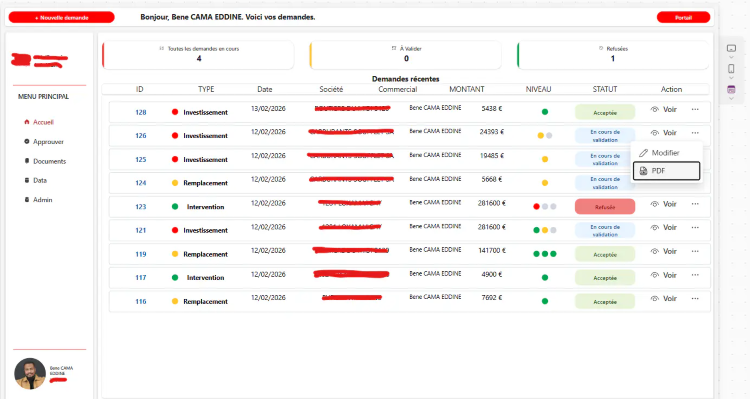The height and width of the screenshot is (399, 750).
Task: Click the Intervention type on request 123
Action: coord(205,207)
